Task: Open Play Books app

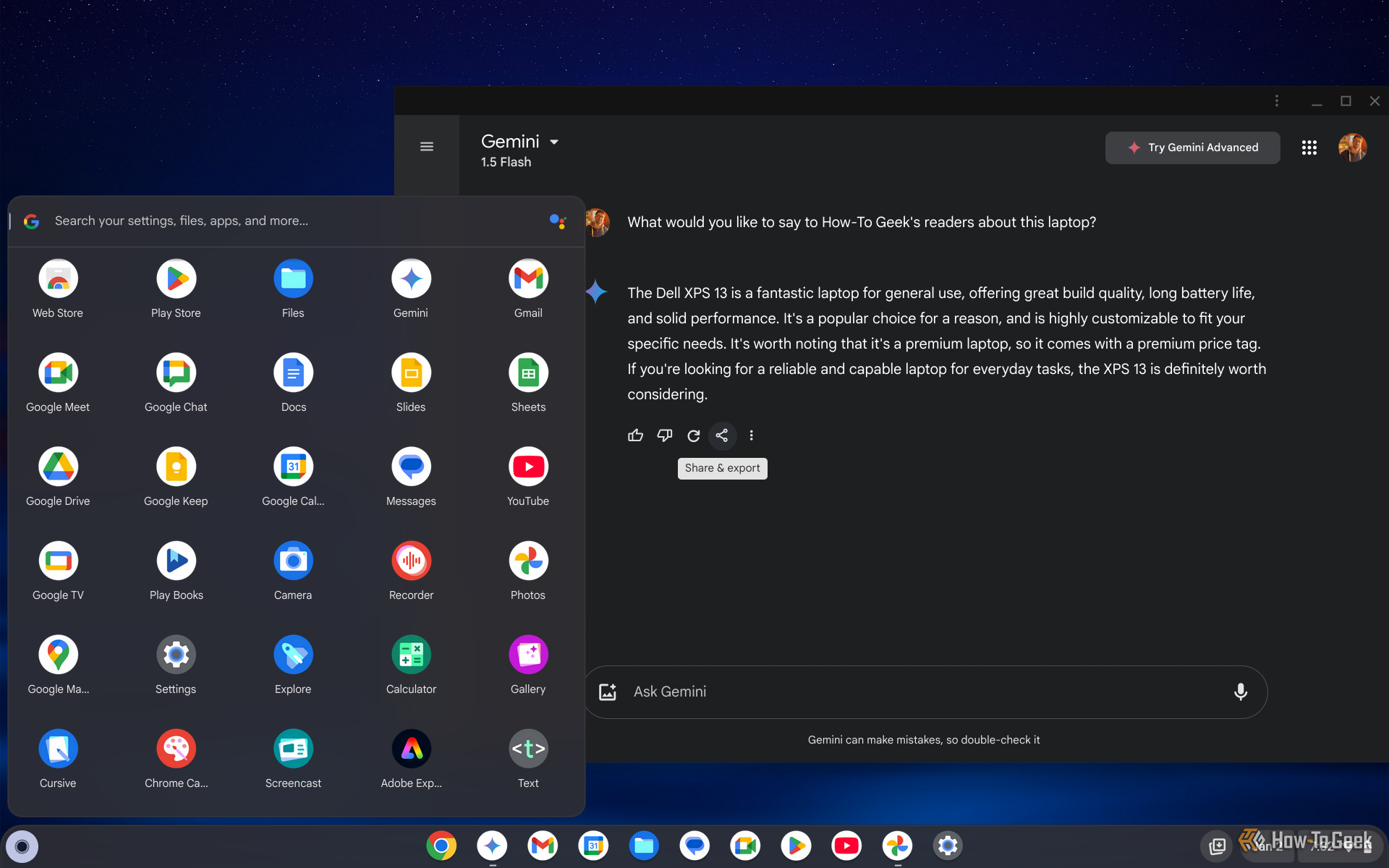Action: pyautogui.click(x=176, y=561)
